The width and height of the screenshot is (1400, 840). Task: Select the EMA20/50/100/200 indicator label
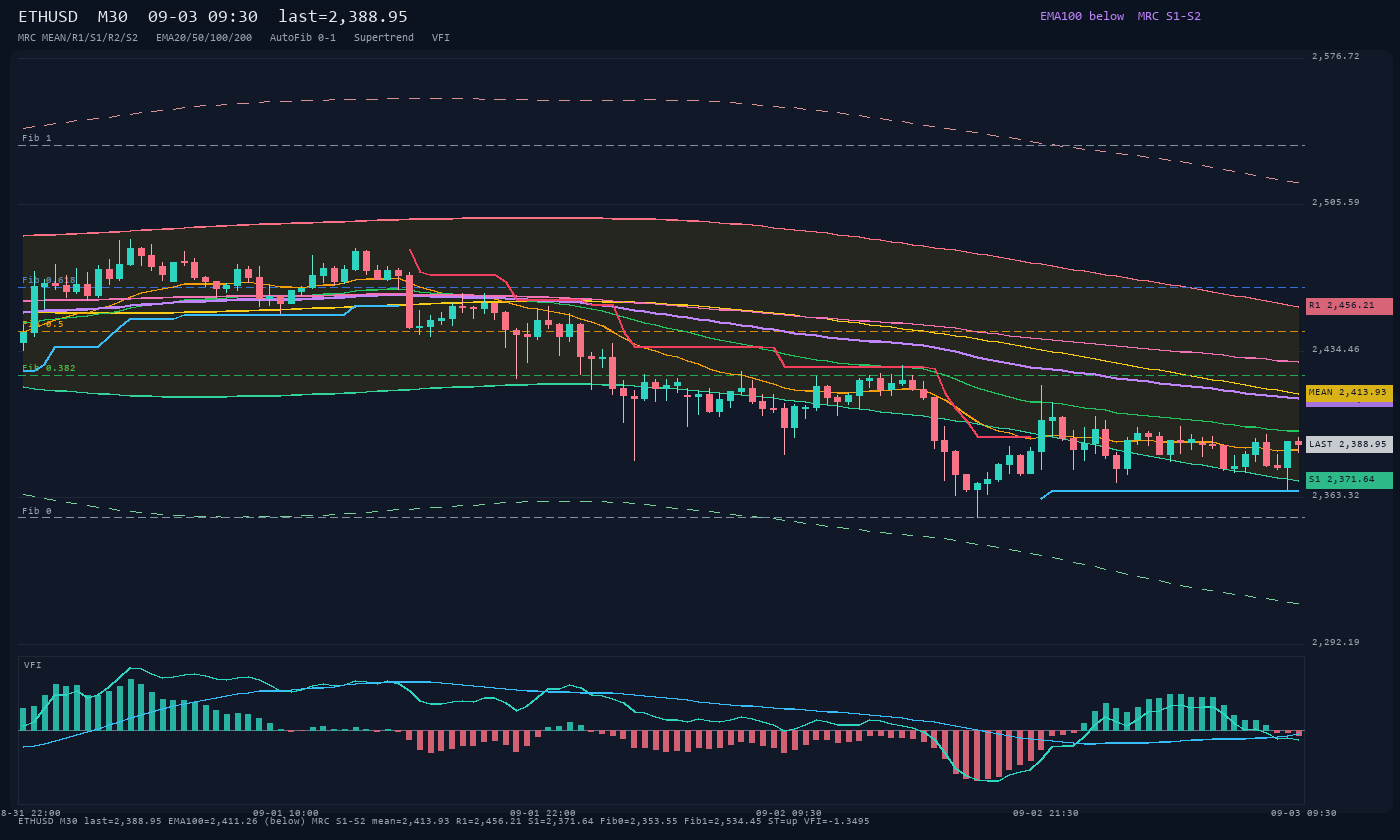(204, 38)
